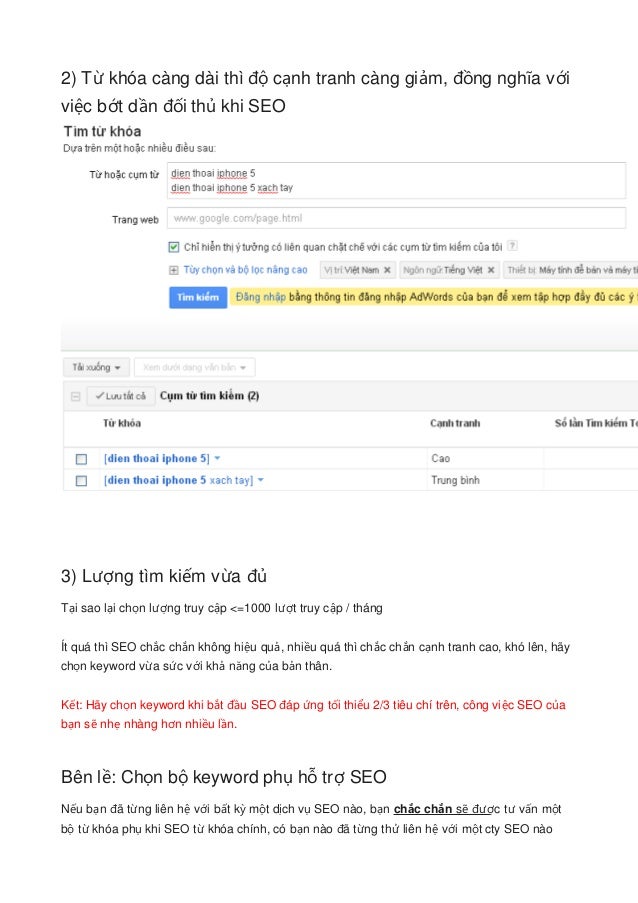Open 'Tùy chọn và bộ lọc nâng cao' link
Screen dimensions: 638x903
coord(245,270)
